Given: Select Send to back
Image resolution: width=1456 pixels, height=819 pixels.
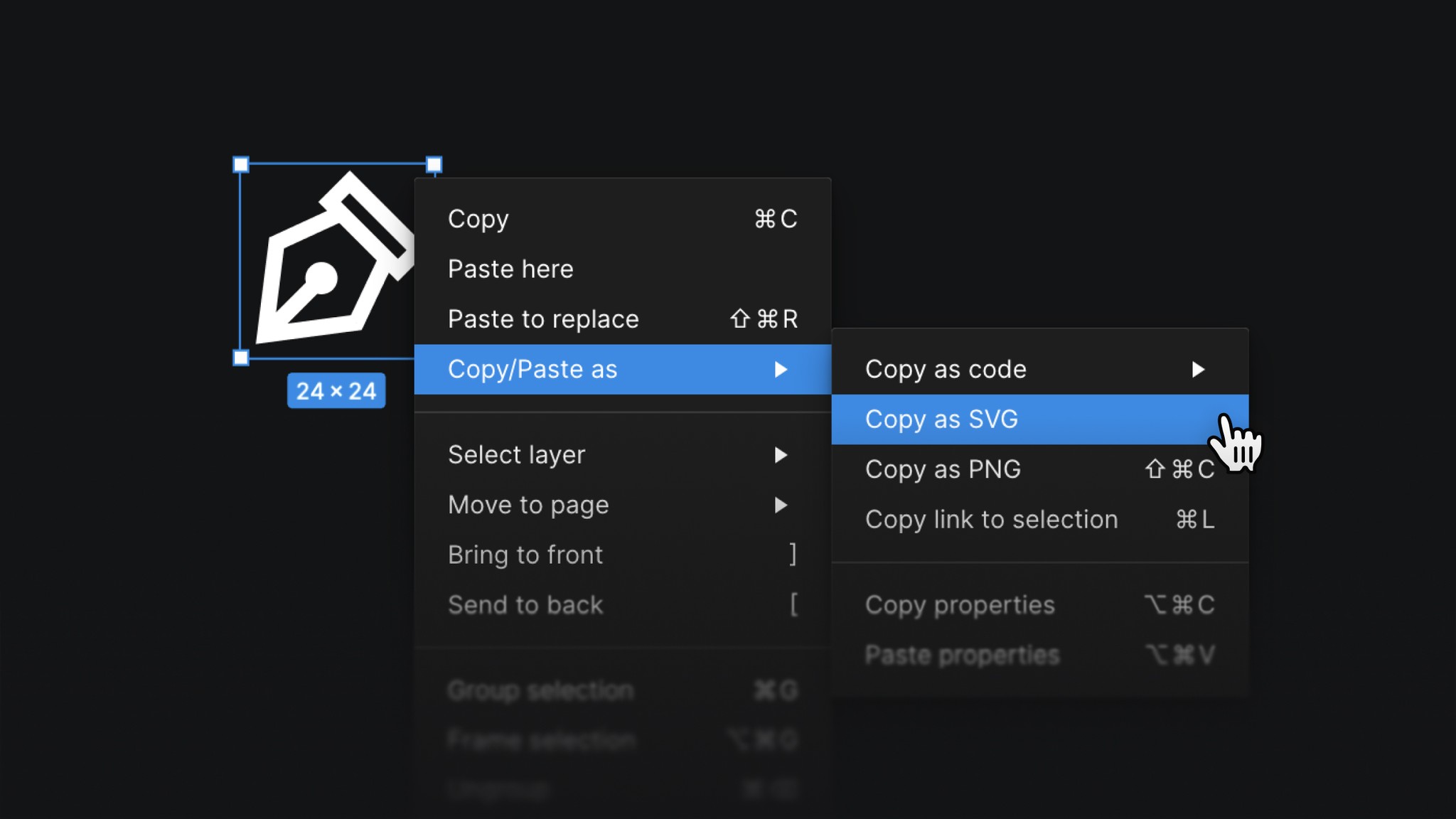Looking at the screenshot, I should click(525, 605).
